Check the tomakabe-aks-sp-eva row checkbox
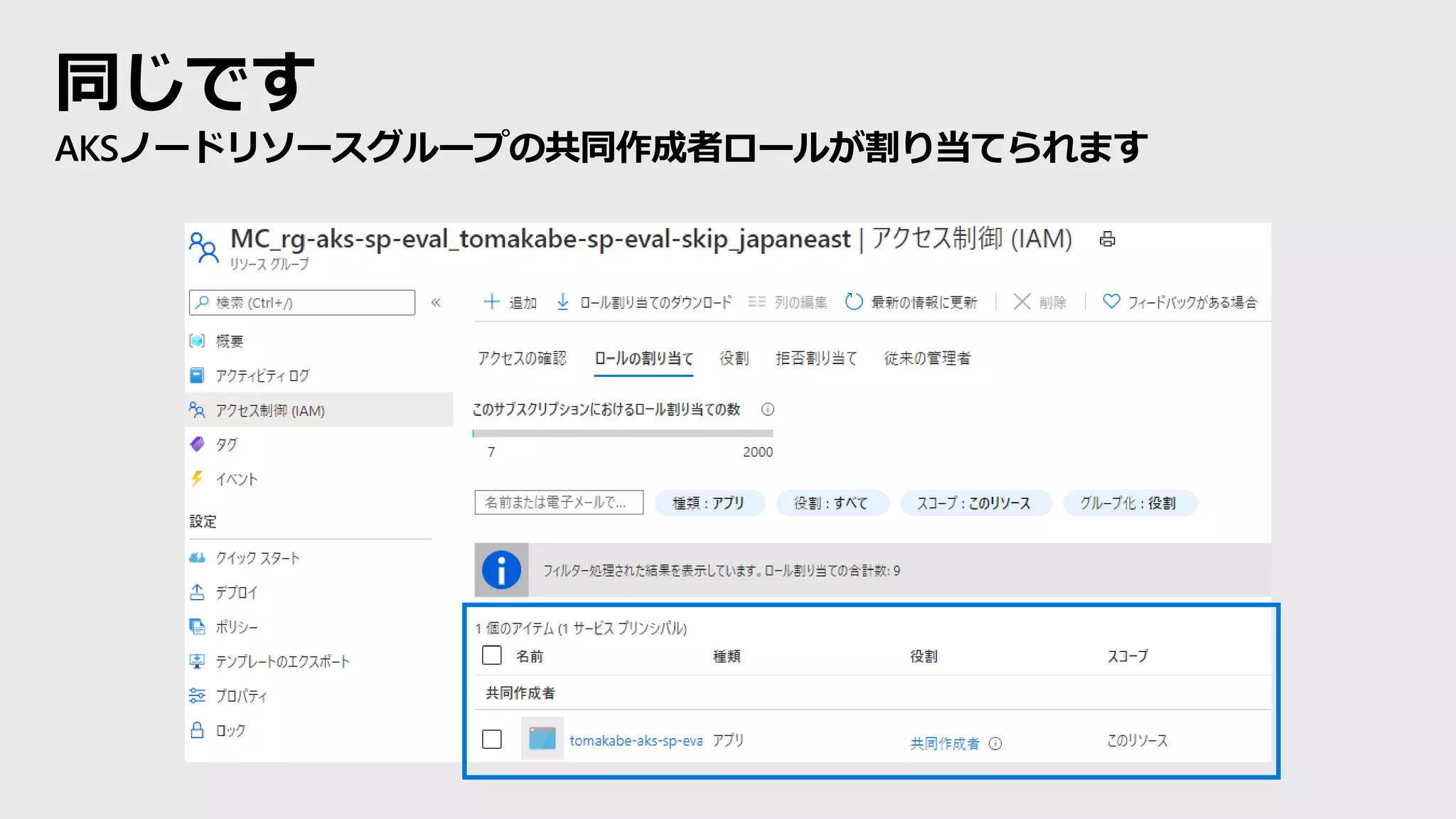1456x819 pixels. 492,739
